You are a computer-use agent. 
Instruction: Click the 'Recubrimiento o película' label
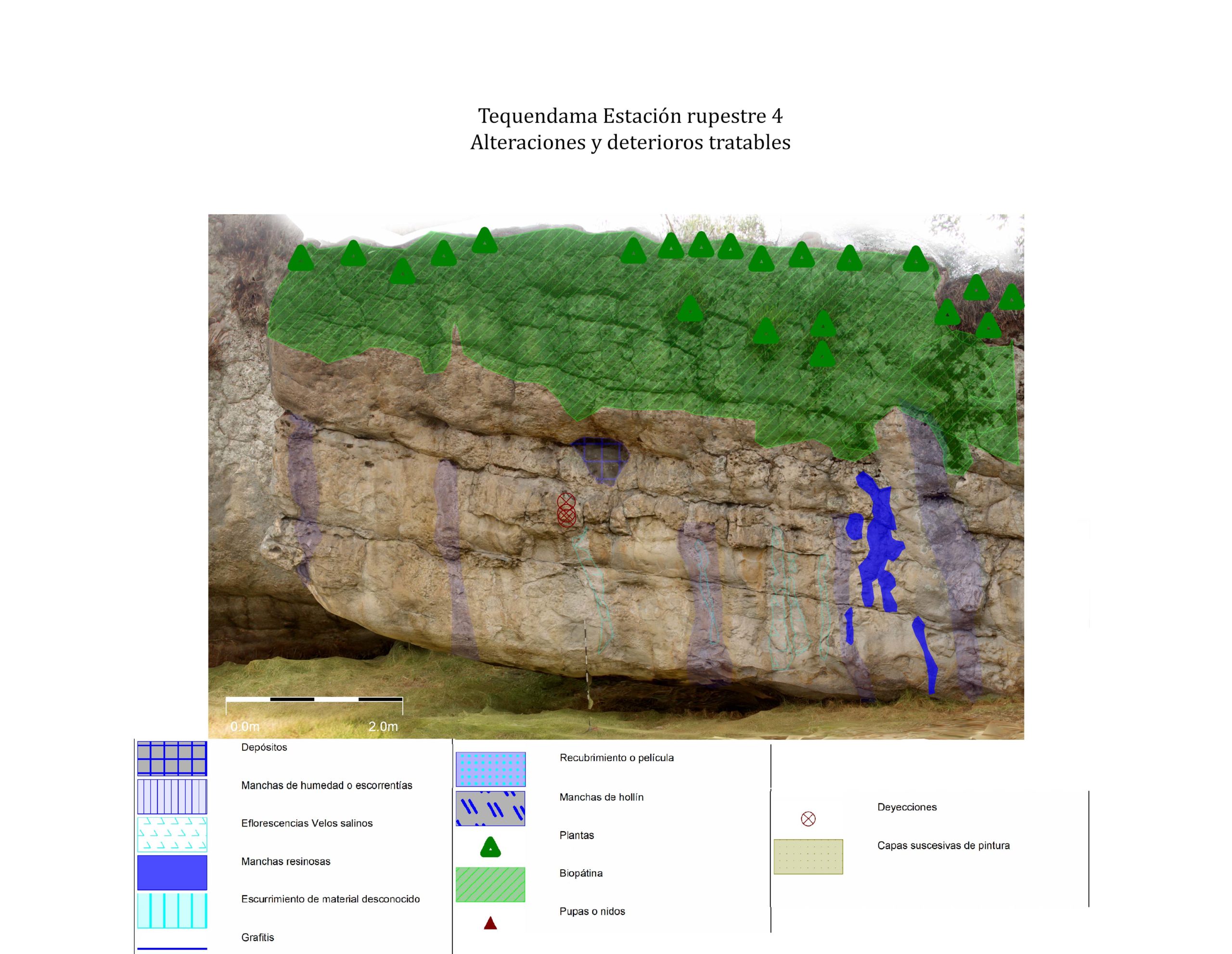(616, 758)
